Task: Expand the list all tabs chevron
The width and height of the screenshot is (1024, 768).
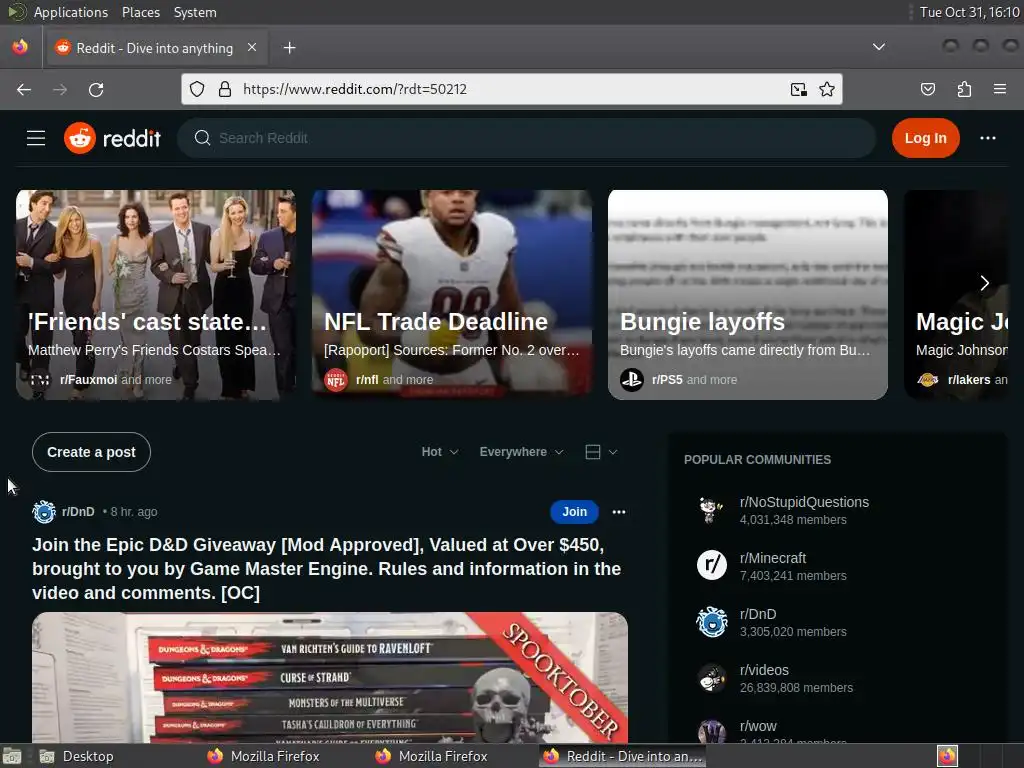Action: click(x=879, y=47)
